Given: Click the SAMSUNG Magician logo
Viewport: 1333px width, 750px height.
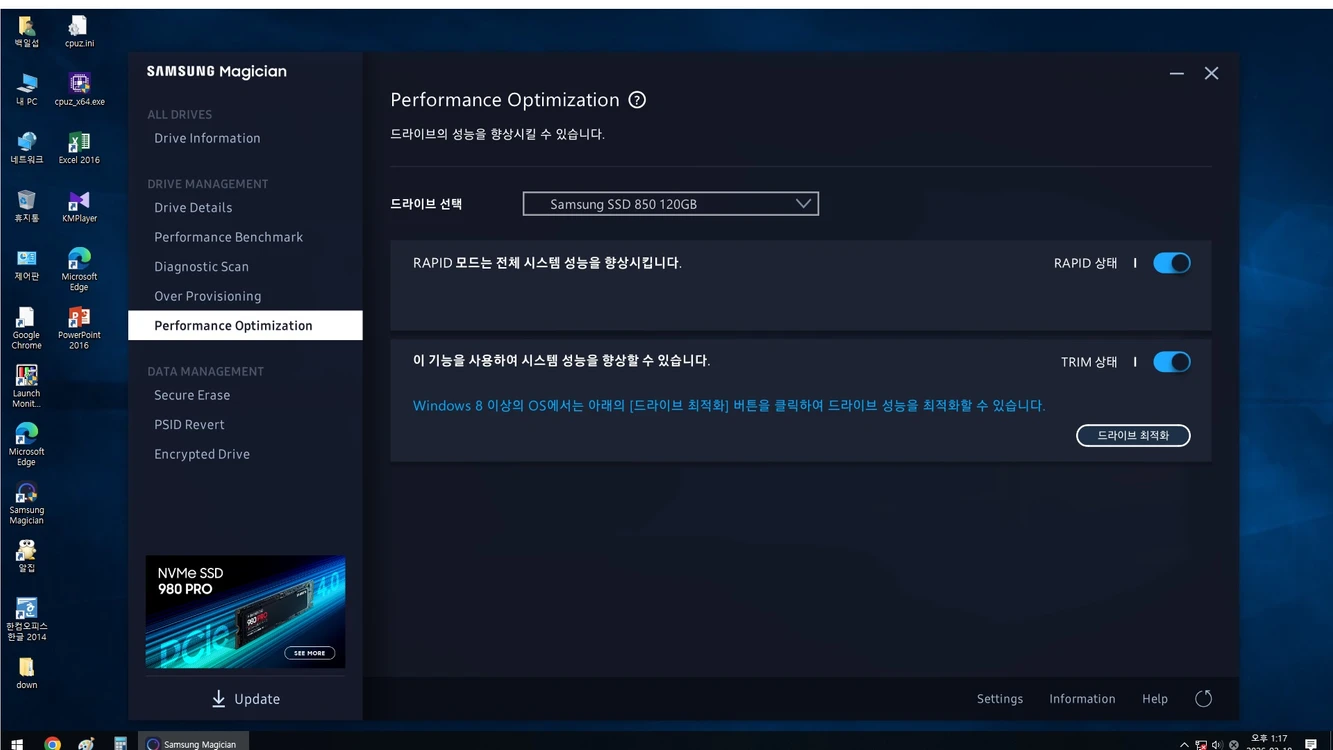Looking at the screenshot, I should (x=217, y=72).
